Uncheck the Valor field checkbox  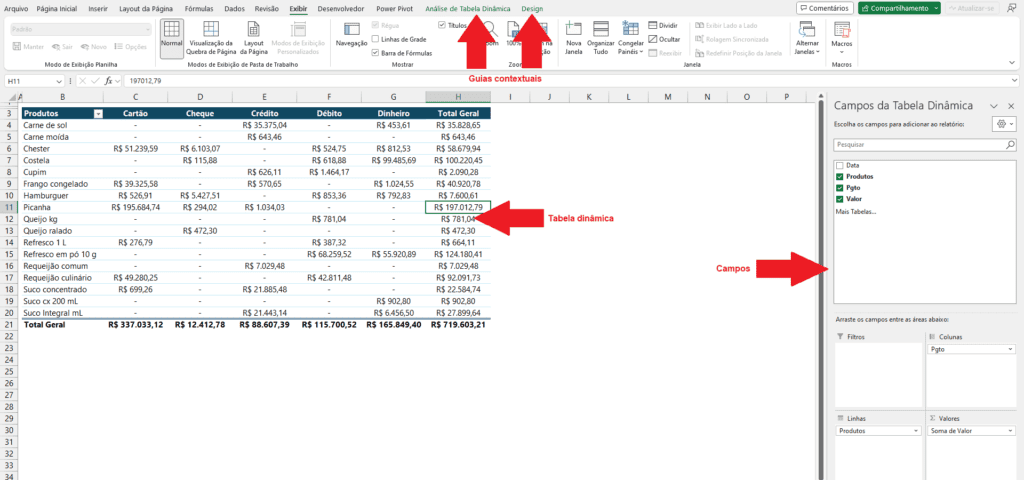(840, 199)
